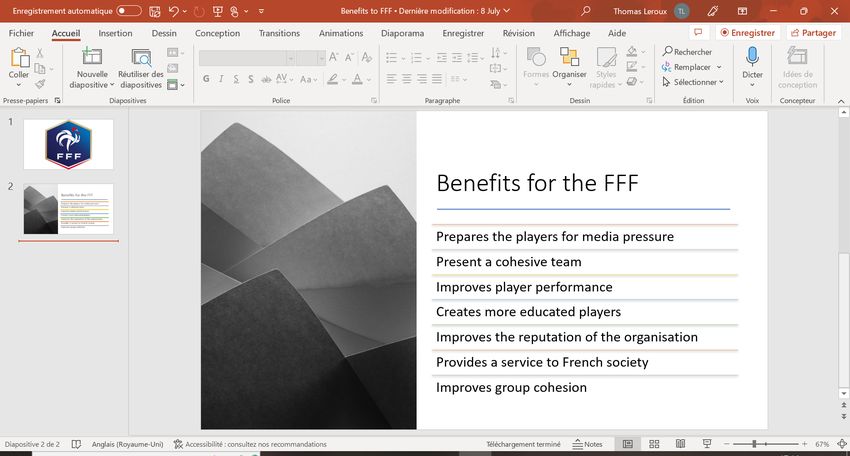Cut selection with scissors icon
850x456 pixels.
(40, 53)
